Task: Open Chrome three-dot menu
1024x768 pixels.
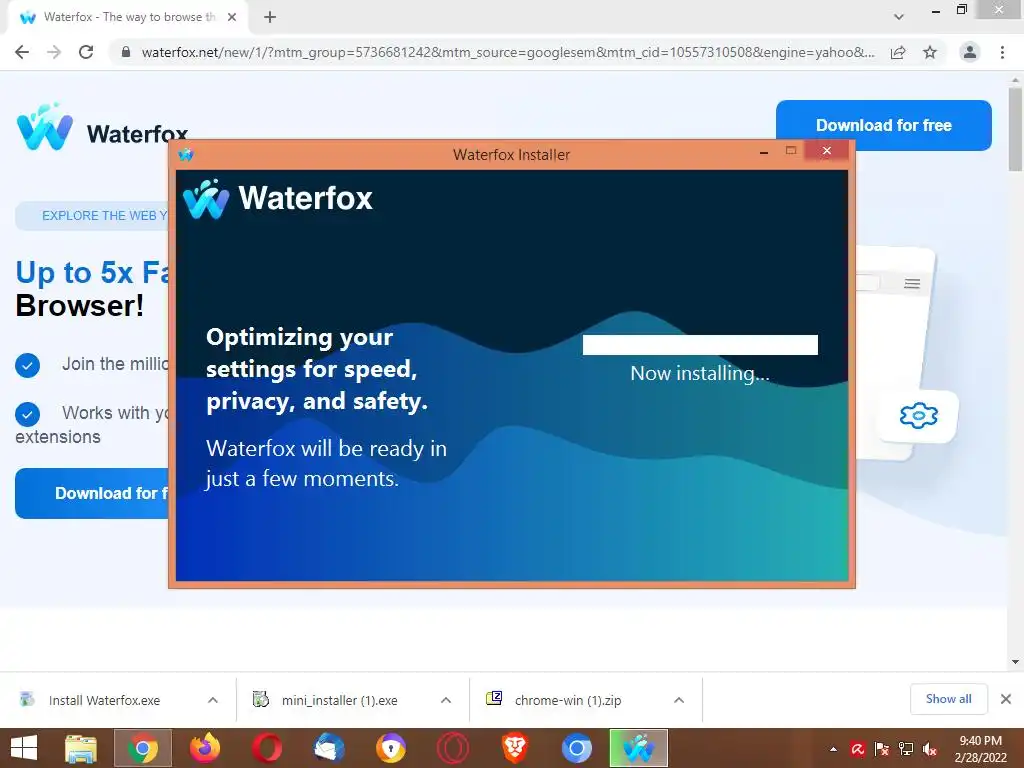Action: tap(1002, 52)
